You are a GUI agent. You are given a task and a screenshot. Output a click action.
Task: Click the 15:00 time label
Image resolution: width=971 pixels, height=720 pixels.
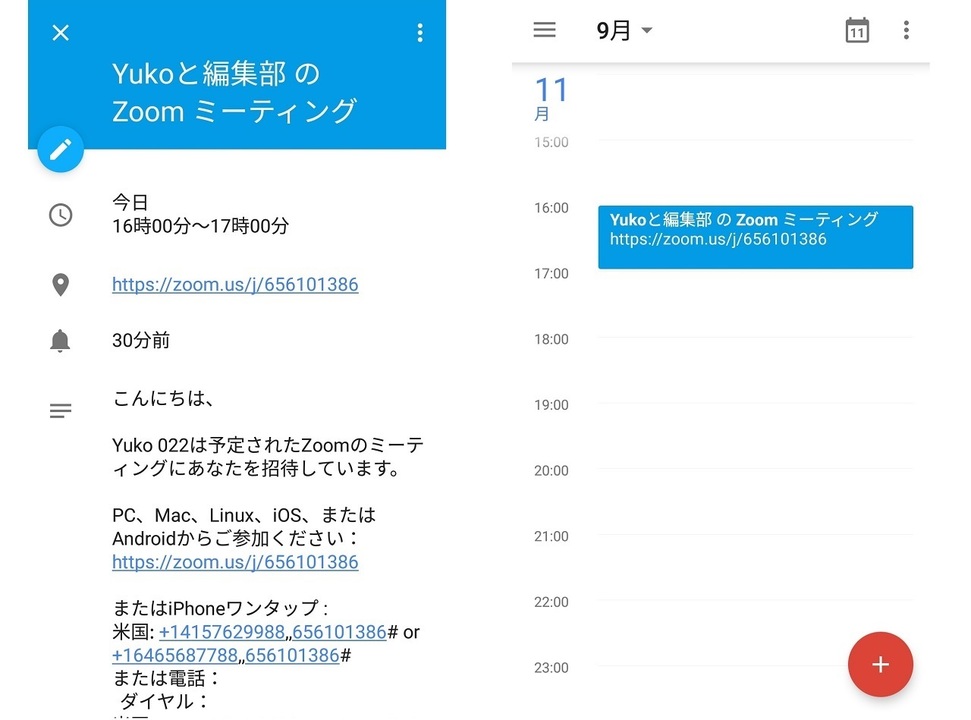tap(551, 142)
